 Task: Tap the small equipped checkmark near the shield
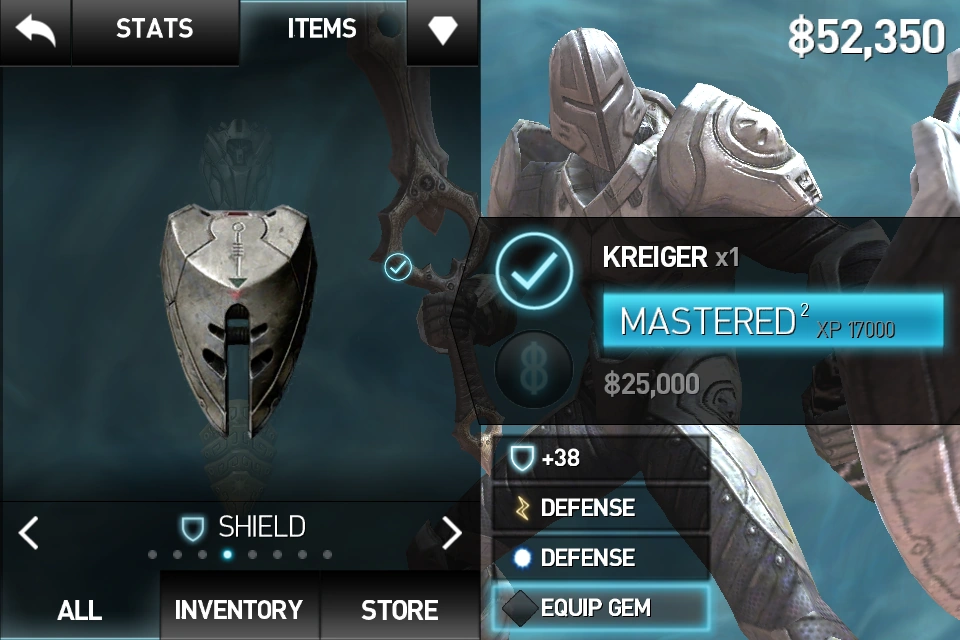point(398,267)
